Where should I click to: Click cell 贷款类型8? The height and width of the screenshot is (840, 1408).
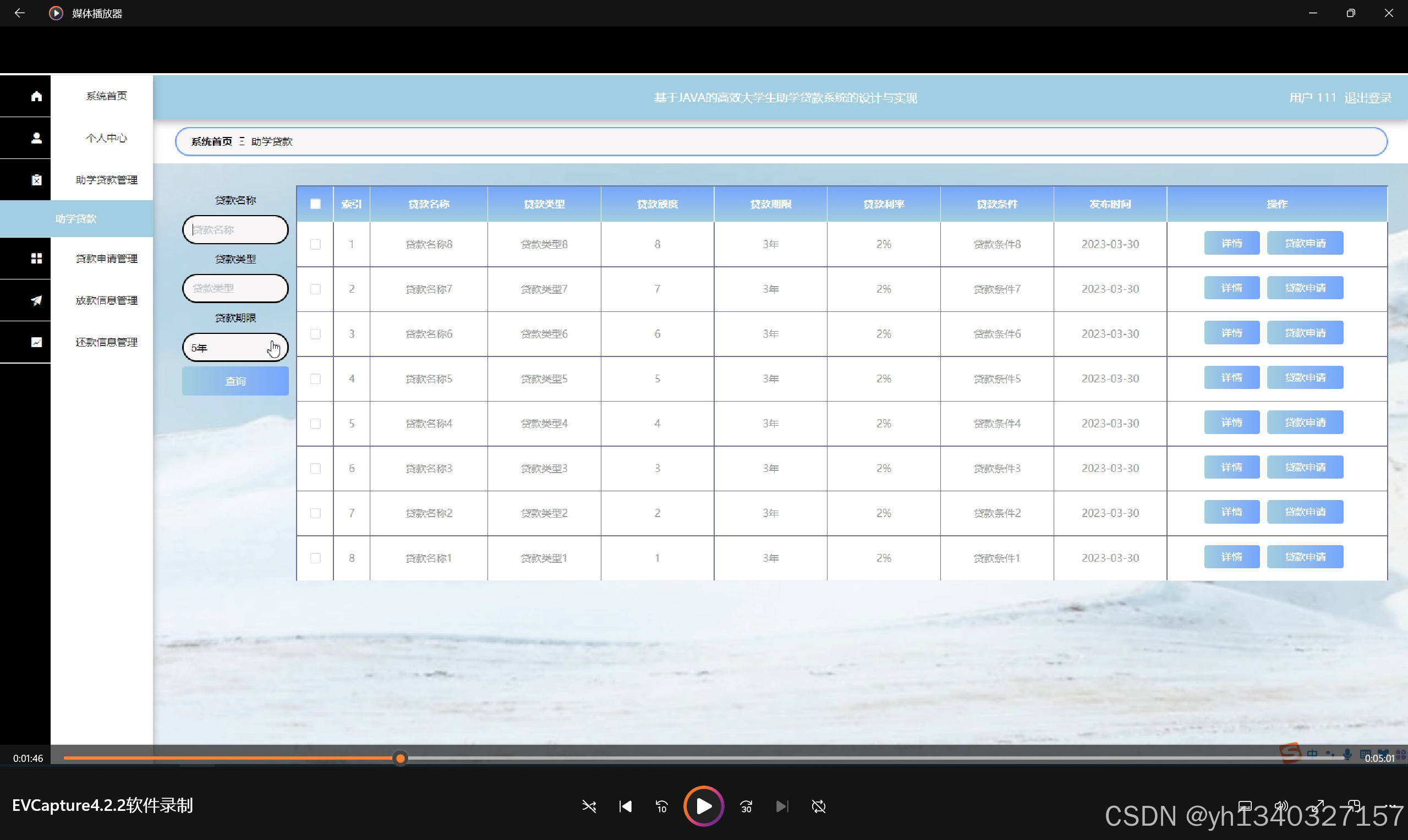point(544,245)
